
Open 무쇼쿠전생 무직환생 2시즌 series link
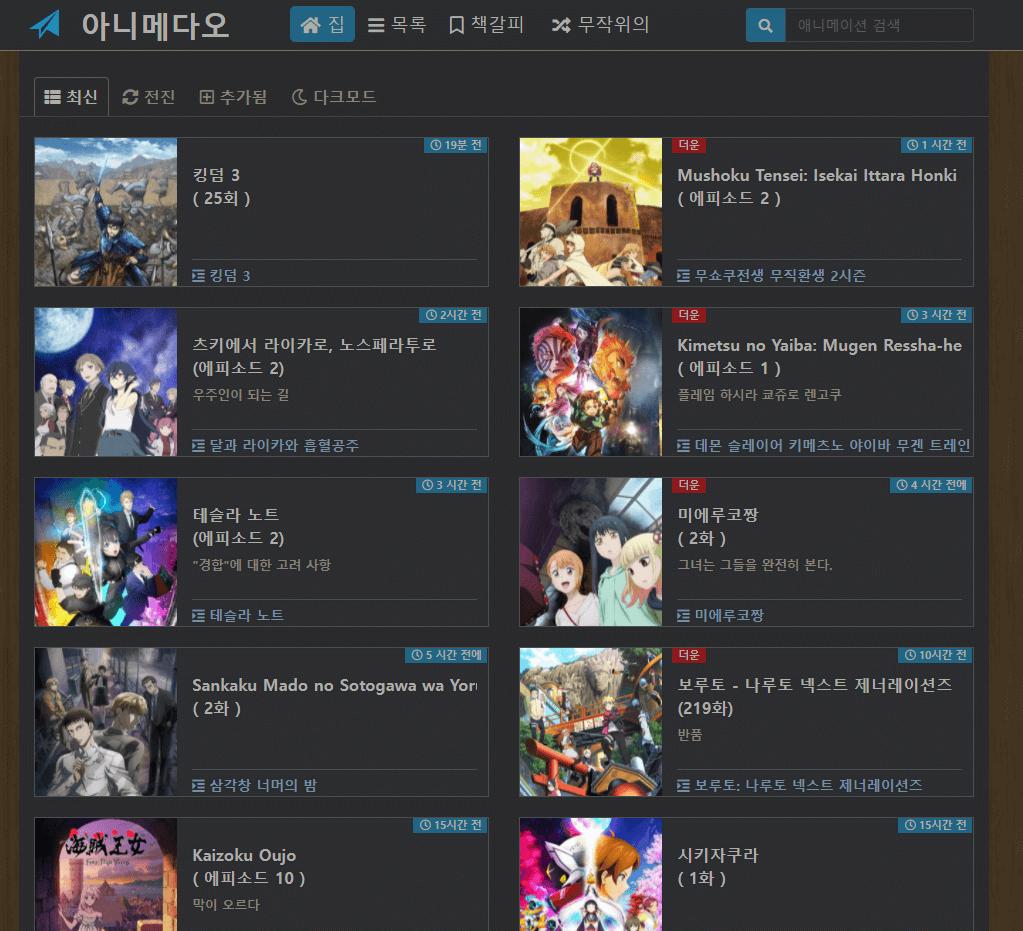coord(780,276)
